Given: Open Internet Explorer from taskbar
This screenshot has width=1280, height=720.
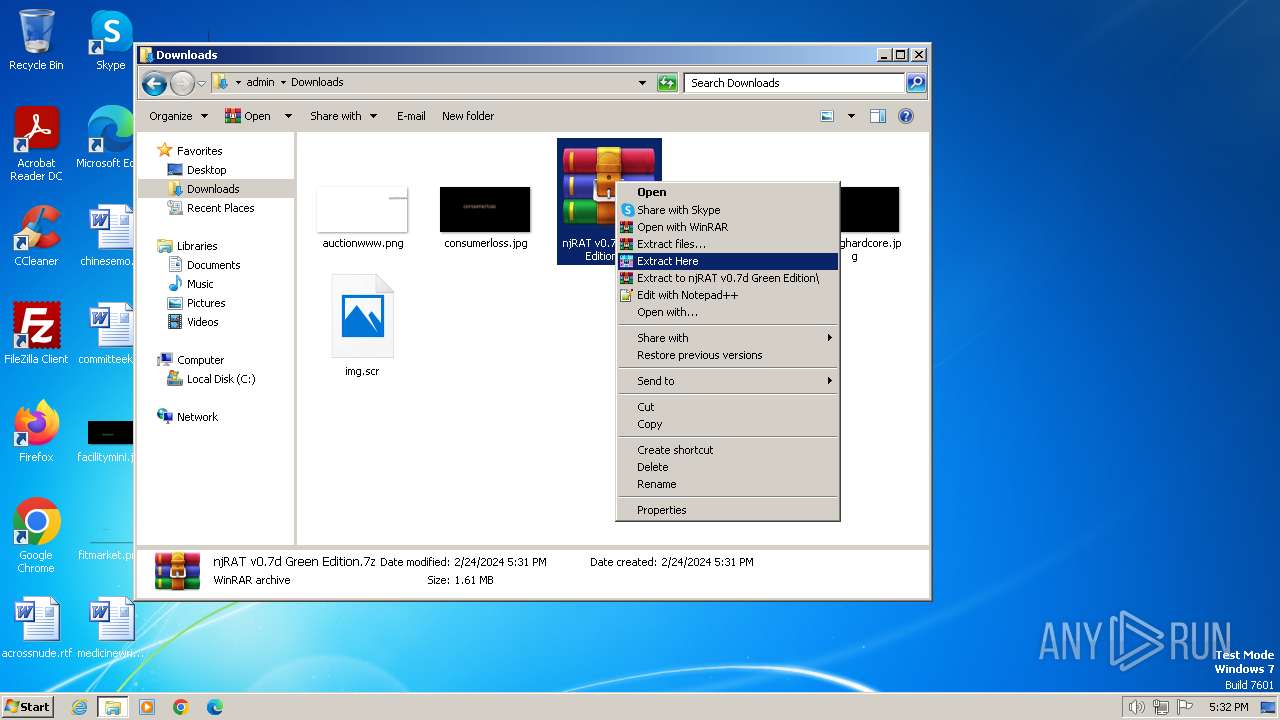Looking at the screenshot, I should pyautogui.click(x=80, y=707).
